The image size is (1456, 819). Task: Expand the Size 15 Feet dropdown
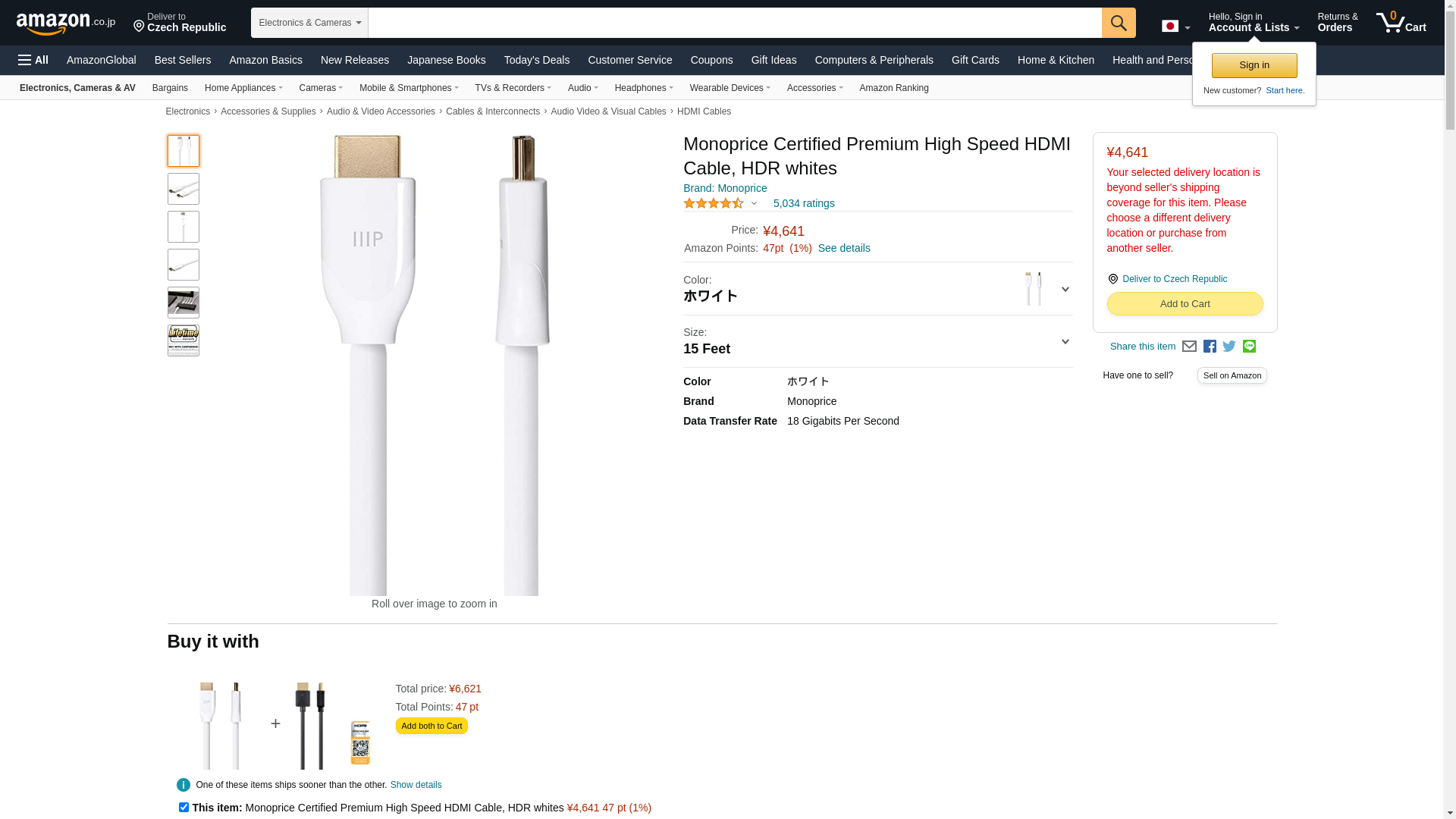(x=1065, y=341)
